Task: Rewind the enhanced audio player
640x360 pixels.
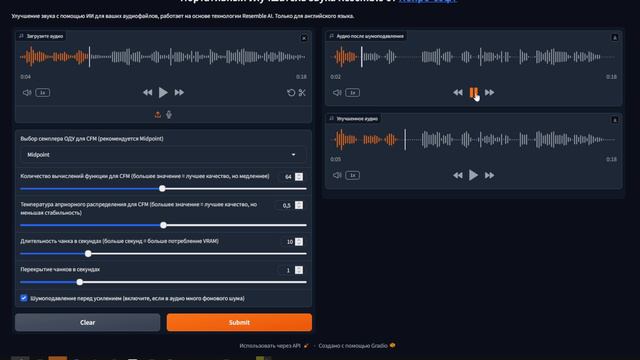Action: tap(458, 175)
